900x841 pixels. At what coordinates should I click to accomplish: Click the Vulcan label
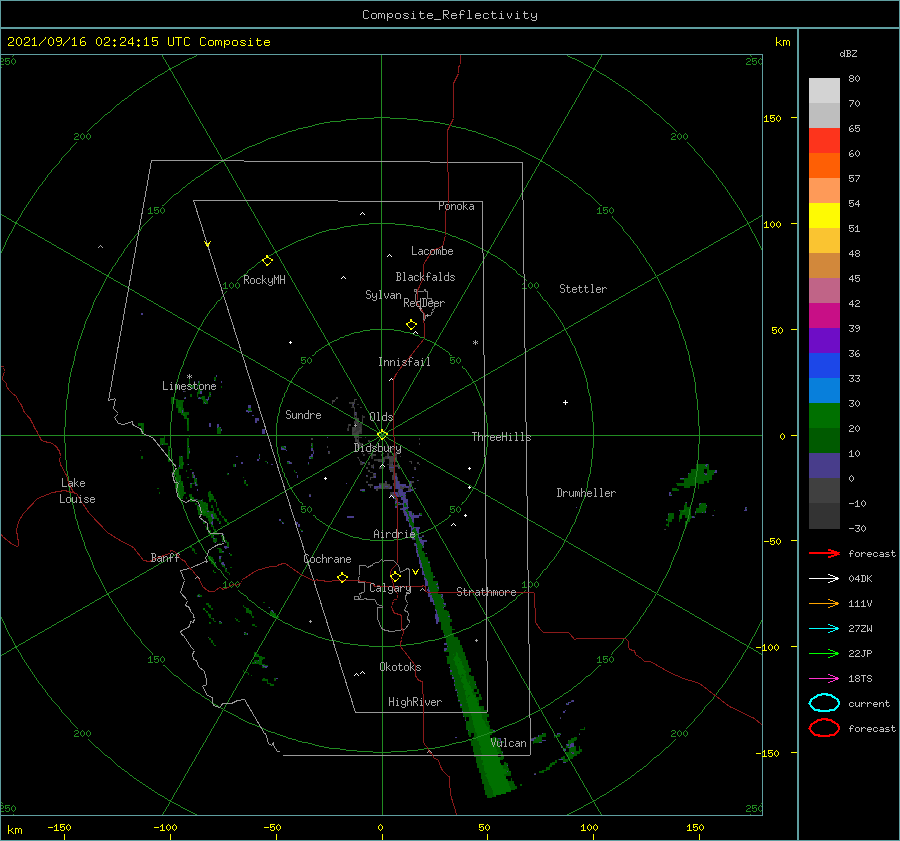point(509,743)
